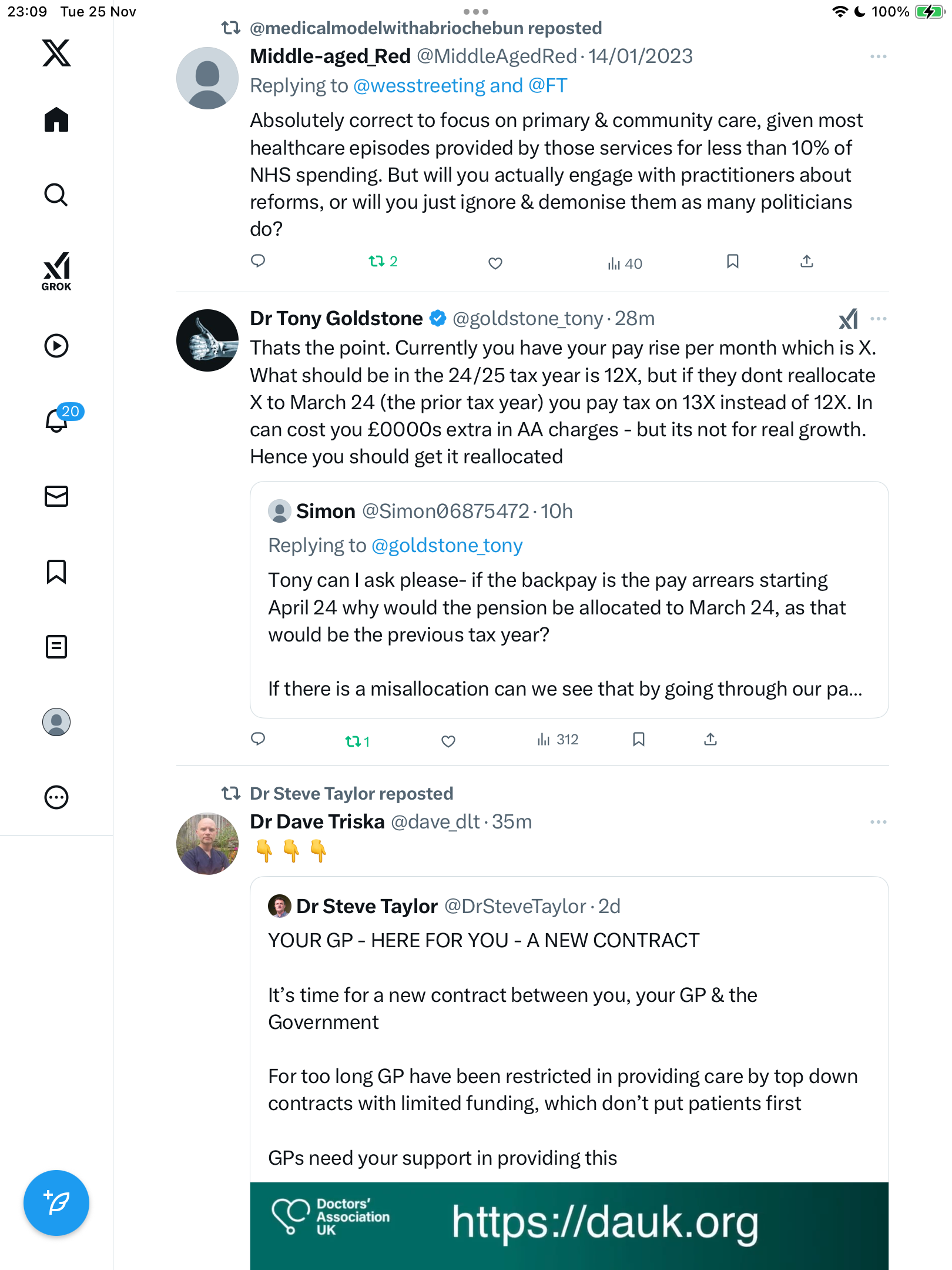Open the Lists icon in sidebar
Screen dimensions: 952x1270
(x=56, y=647)
